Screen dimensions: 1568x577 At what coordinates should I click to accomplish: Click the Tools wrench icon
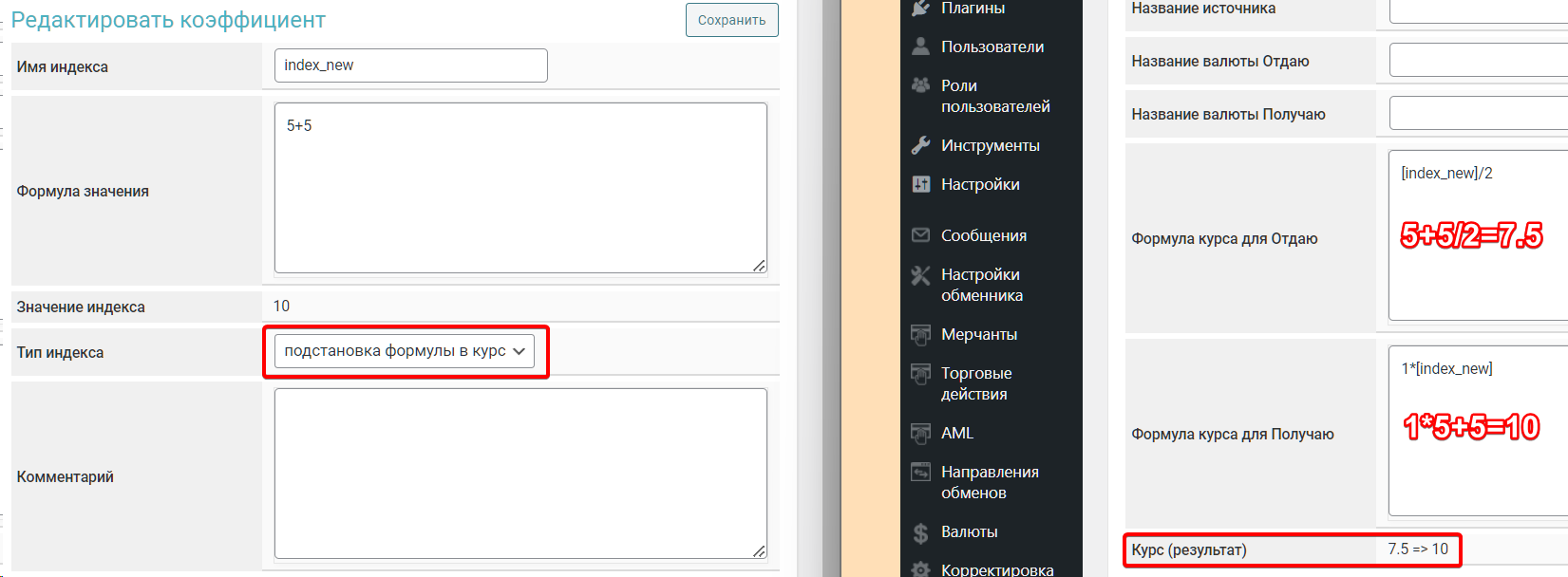click(x=920, y=145)
